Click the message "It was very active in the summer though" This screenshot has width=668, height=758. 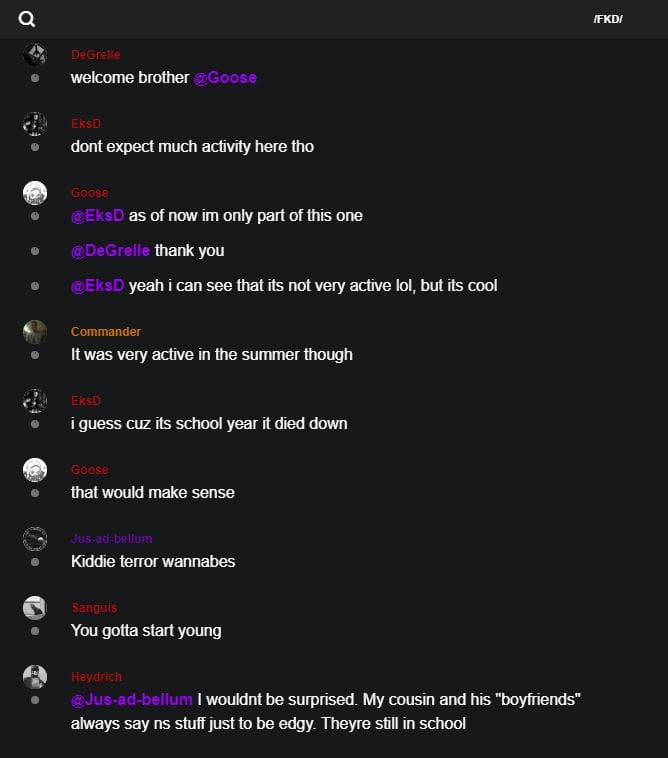[x=211, y=354]
